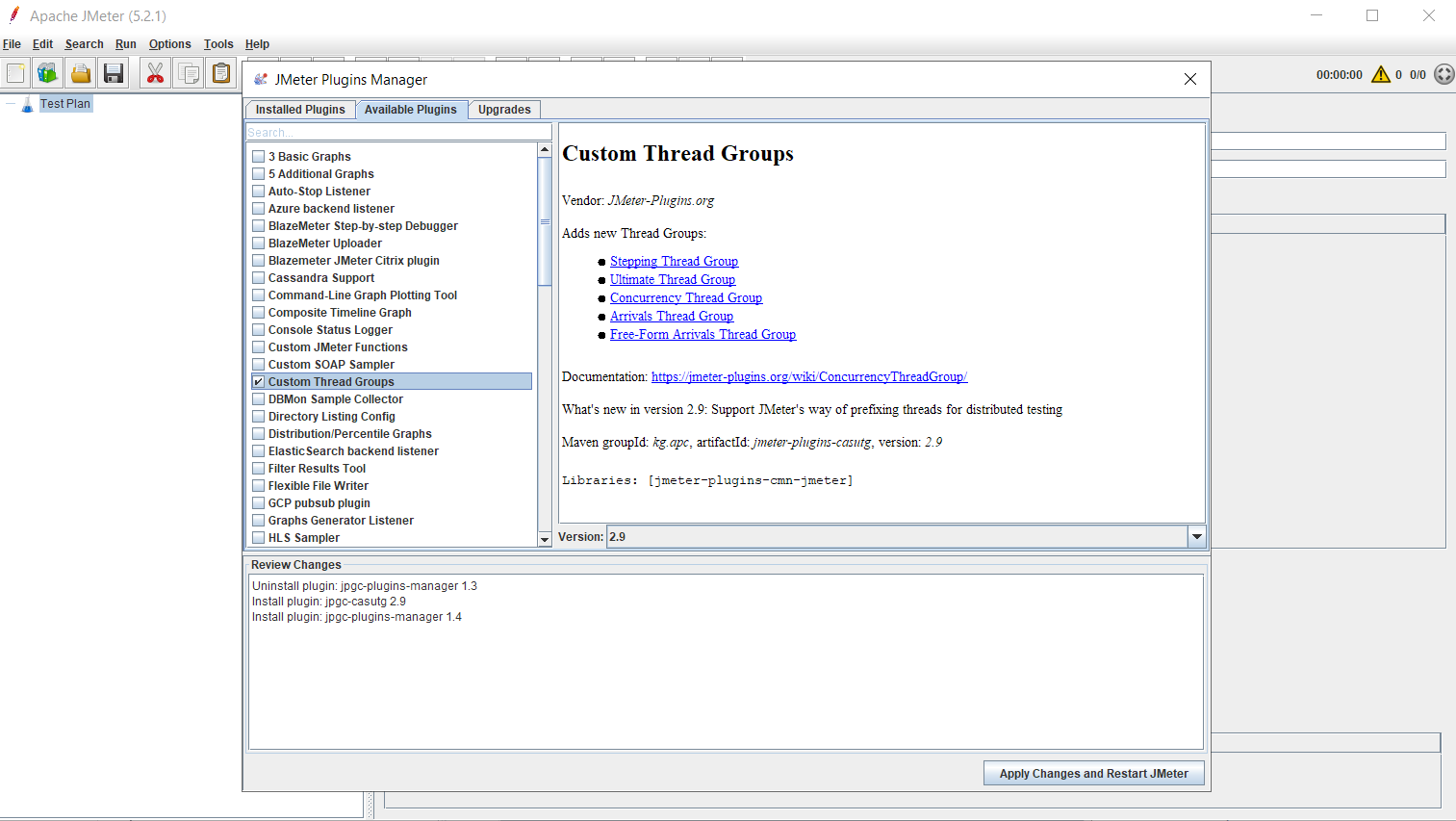Viewport: 1456px width, 821px height.
Task: Switch to the Installed Plugins tab
Action: point(300,110)
